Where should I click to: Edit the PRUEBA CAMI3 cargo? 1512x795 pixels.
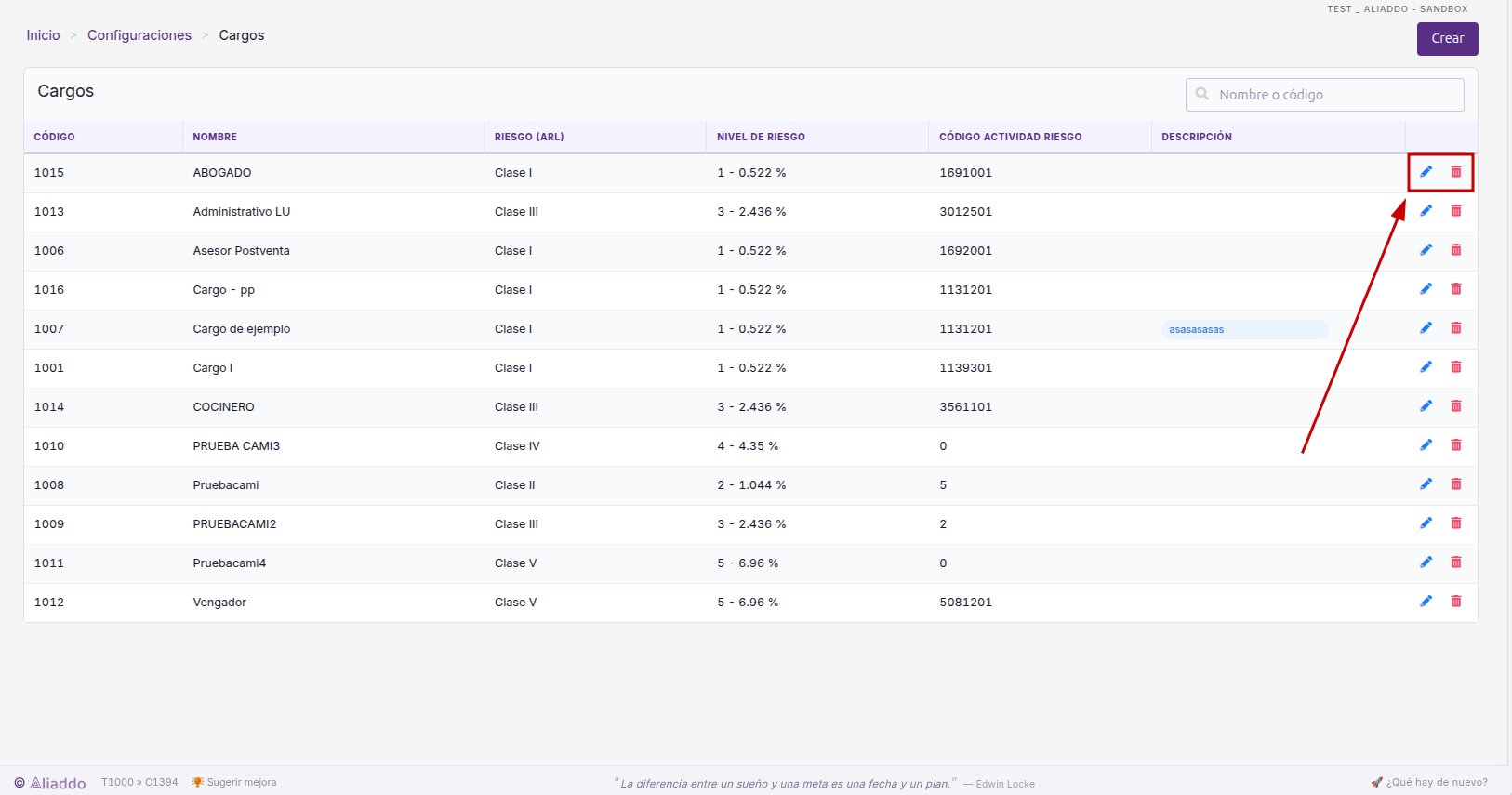point(1426,445)
